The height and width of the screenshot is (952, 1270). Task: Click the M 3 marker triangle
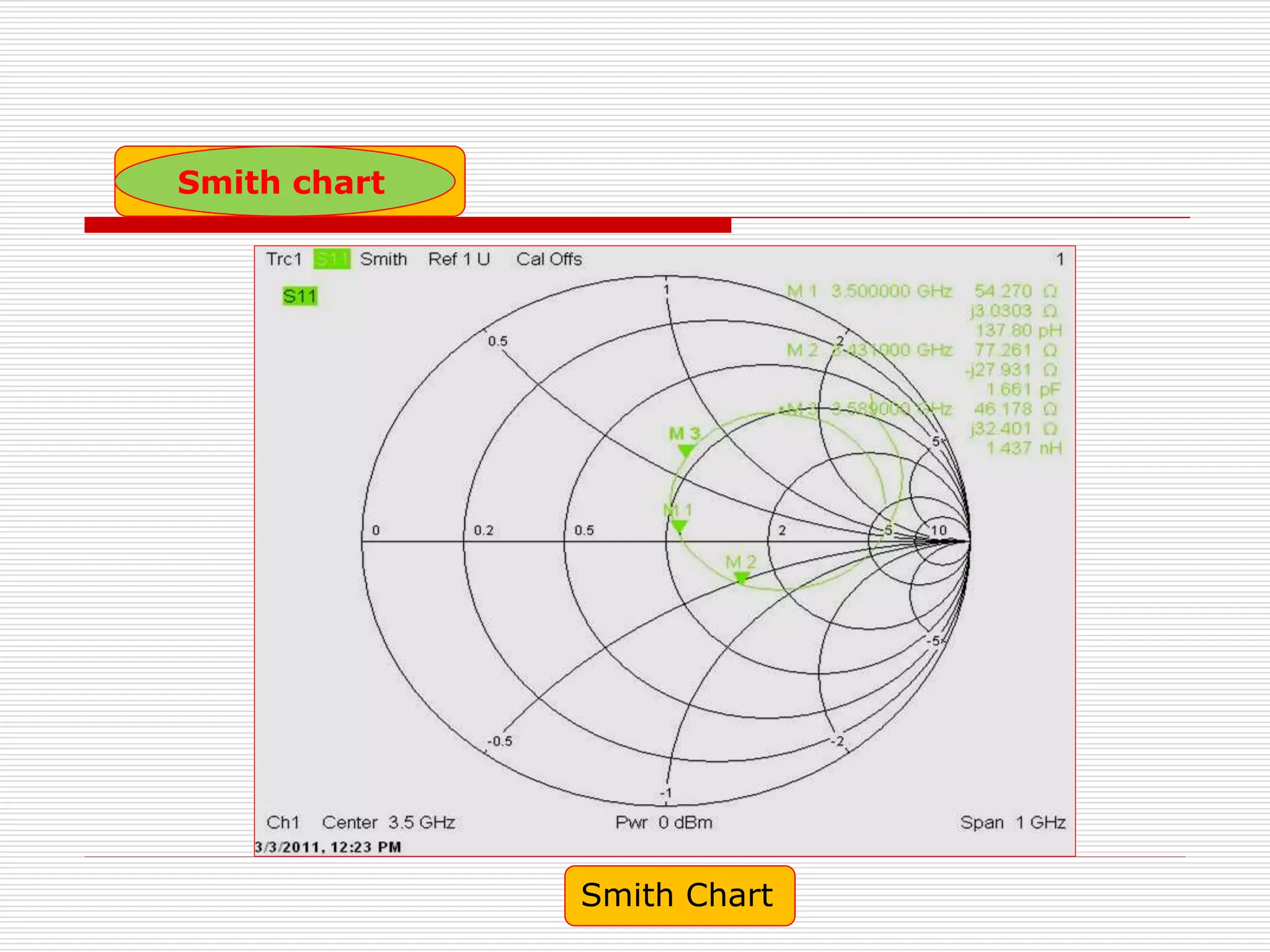[x=686, y=451]
